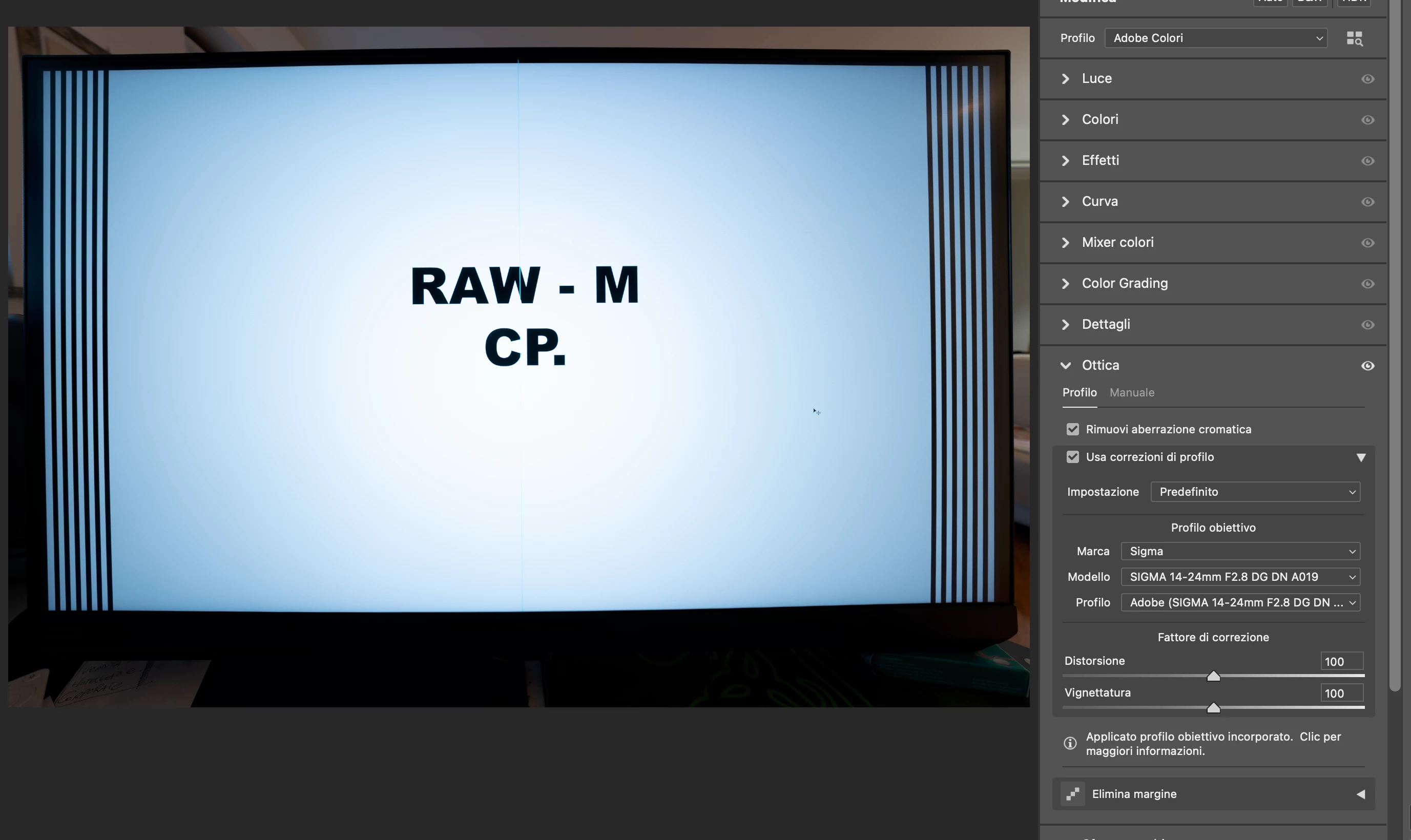This screenshot has width=1411, height=840.
Task: Click the eye icon for Ottica panel
Action: pyautogui.click(x=1367, y=366)
